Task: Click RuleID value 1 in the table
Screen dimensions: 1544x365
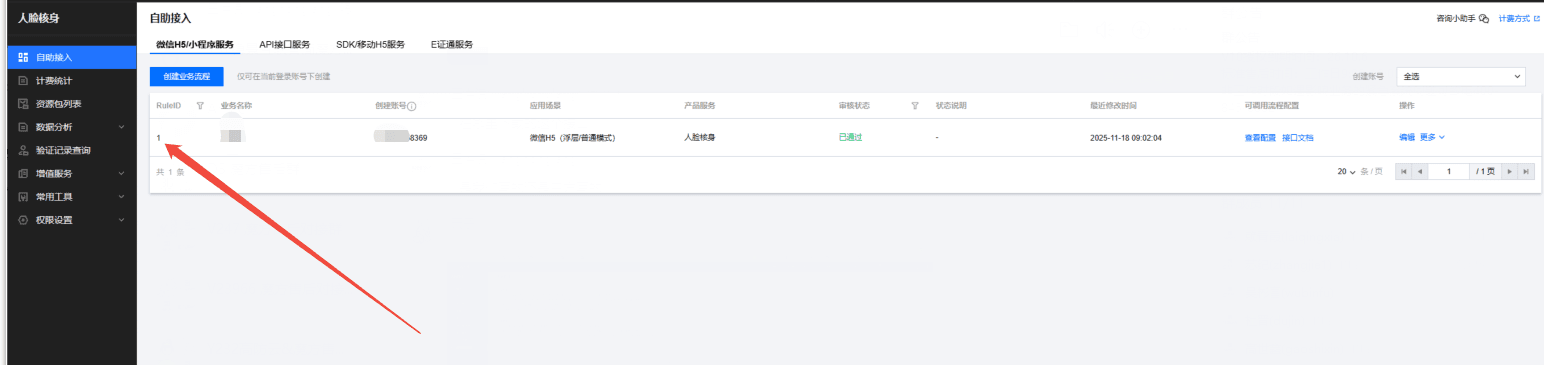Action: coord(158,137)
